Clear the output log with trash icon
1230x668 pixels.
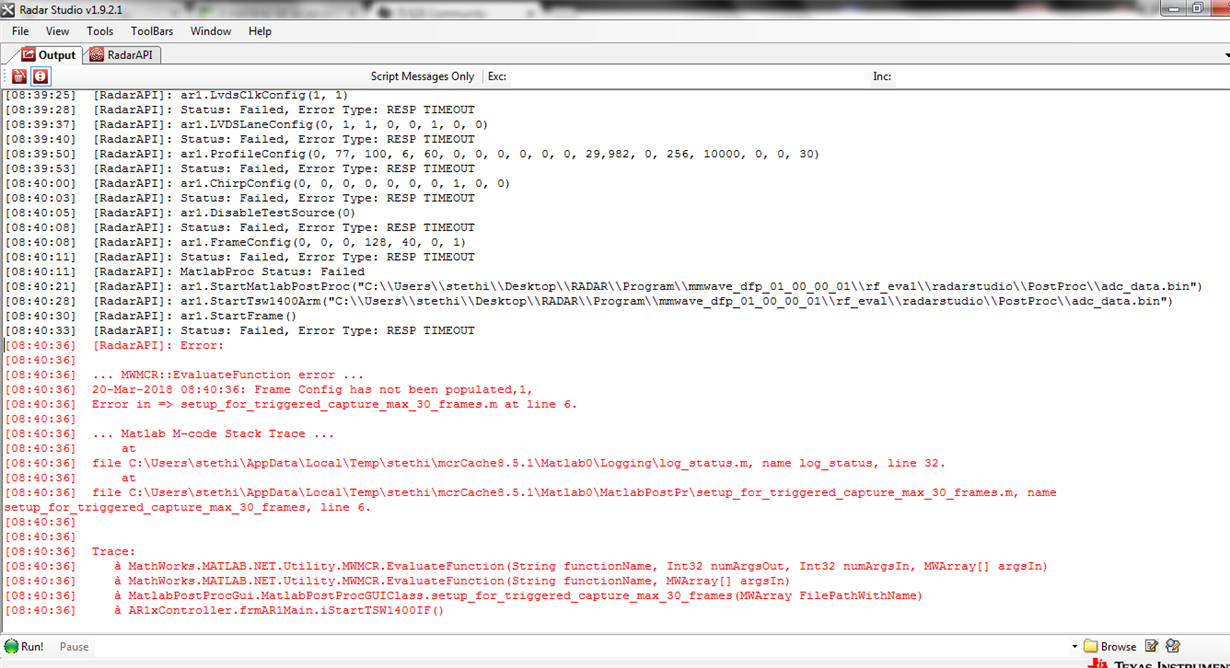point(19,76)
